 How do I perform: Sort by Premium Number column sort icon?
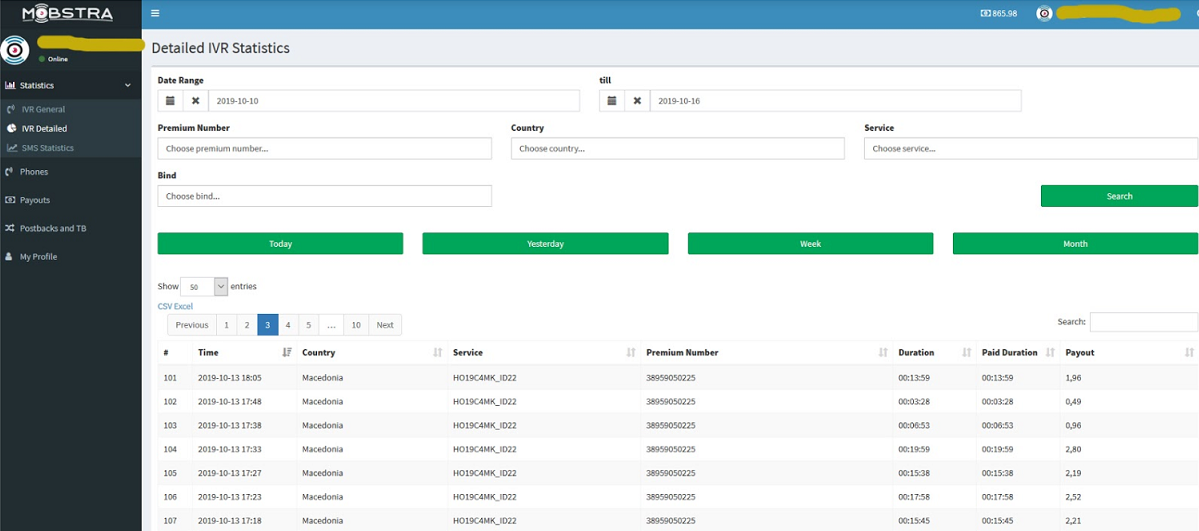pos(883,353)
